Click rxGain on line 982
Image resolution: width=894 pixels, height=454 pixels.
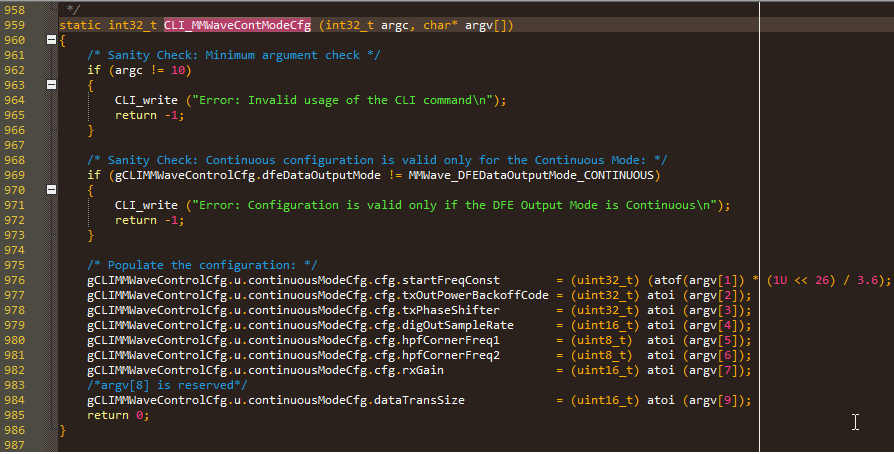point(423,370)
